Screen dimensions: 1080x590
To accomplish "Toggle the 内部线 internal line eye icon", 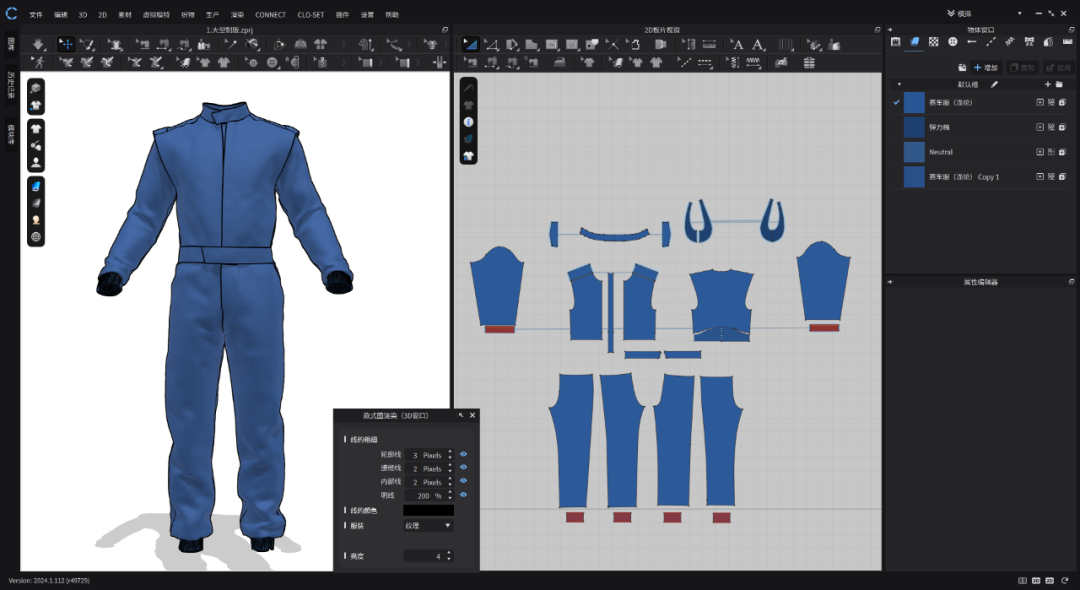I will click(463, 482).
